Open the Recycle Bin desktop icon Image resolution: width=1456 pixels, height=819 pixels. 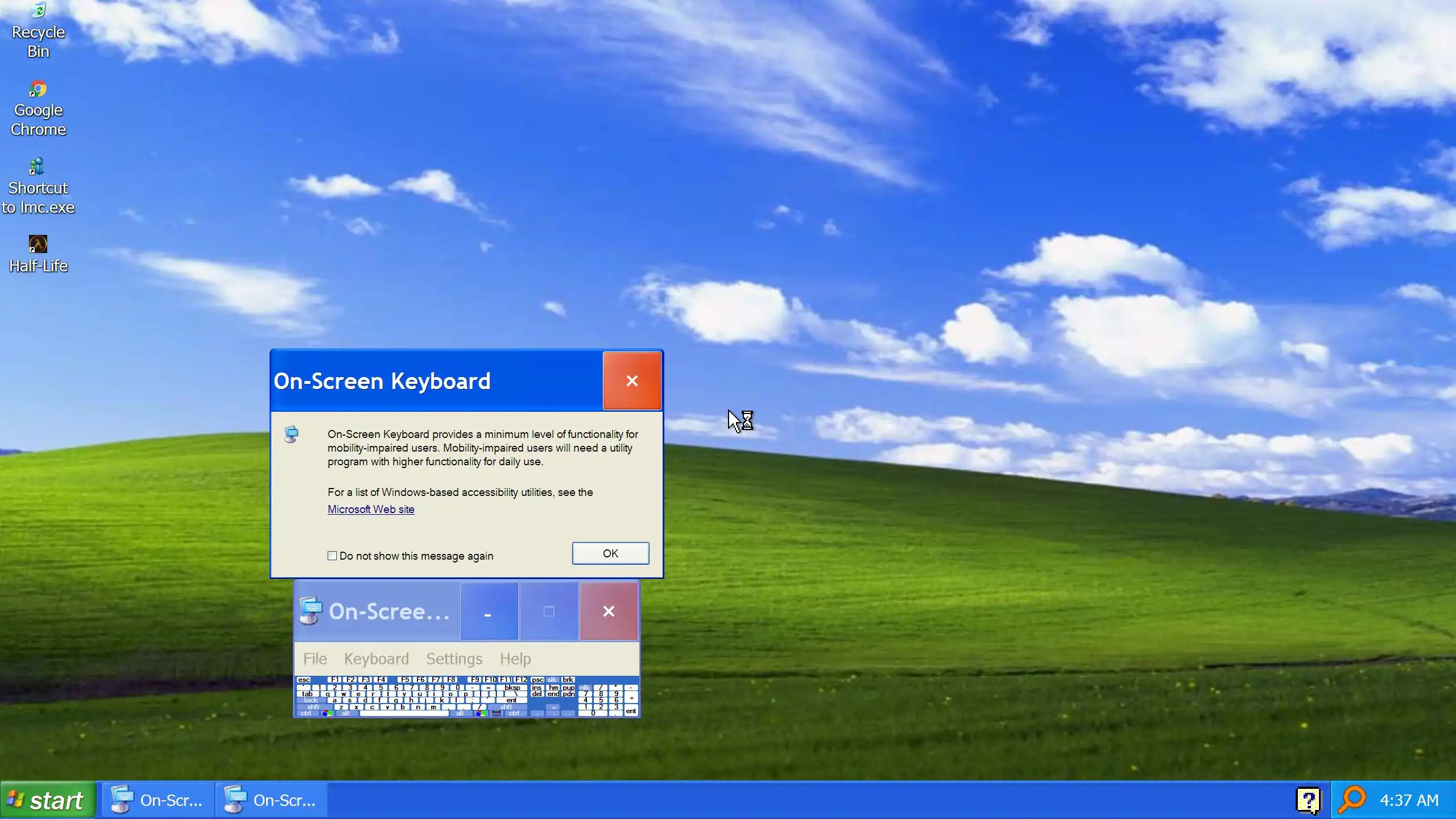38,11
